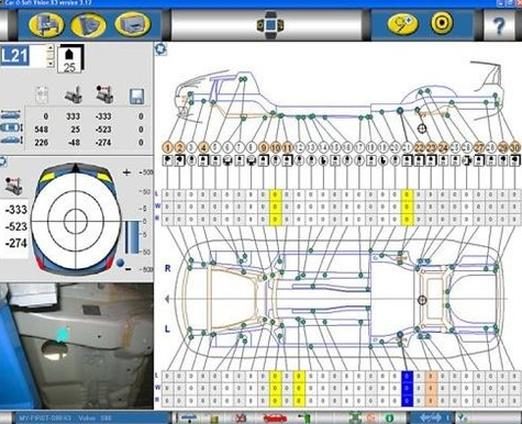The height and width of the screenshot is (424, 522).
Task: Click the adapter type 25 icon box
Action: [70, 59]
